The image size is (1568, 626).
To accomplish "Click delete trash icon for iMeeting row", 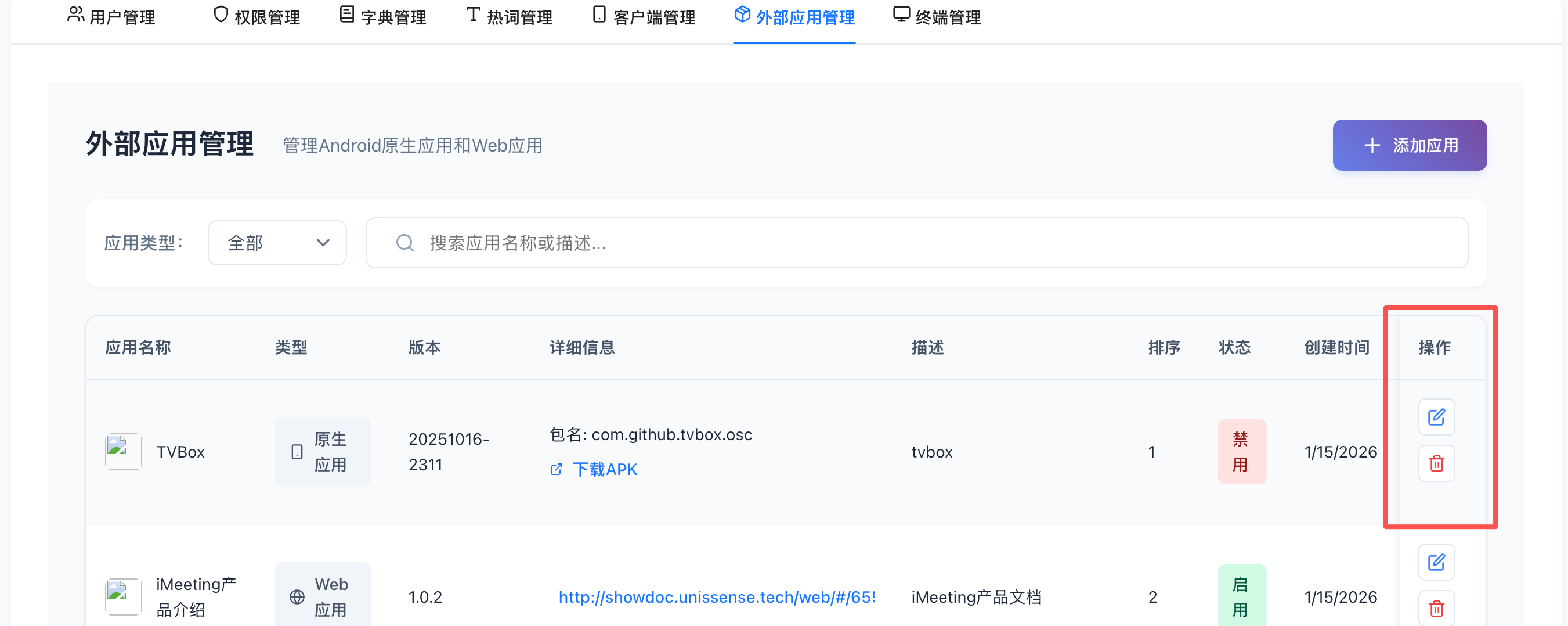I will 1436,608.
